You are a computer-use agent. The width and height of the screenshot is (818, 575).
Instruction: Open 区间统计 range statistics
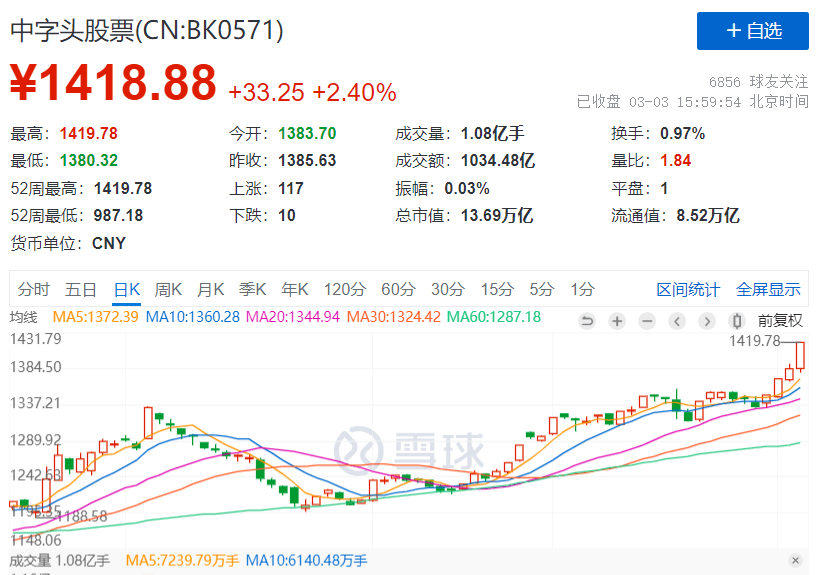[x=688, y=289]
